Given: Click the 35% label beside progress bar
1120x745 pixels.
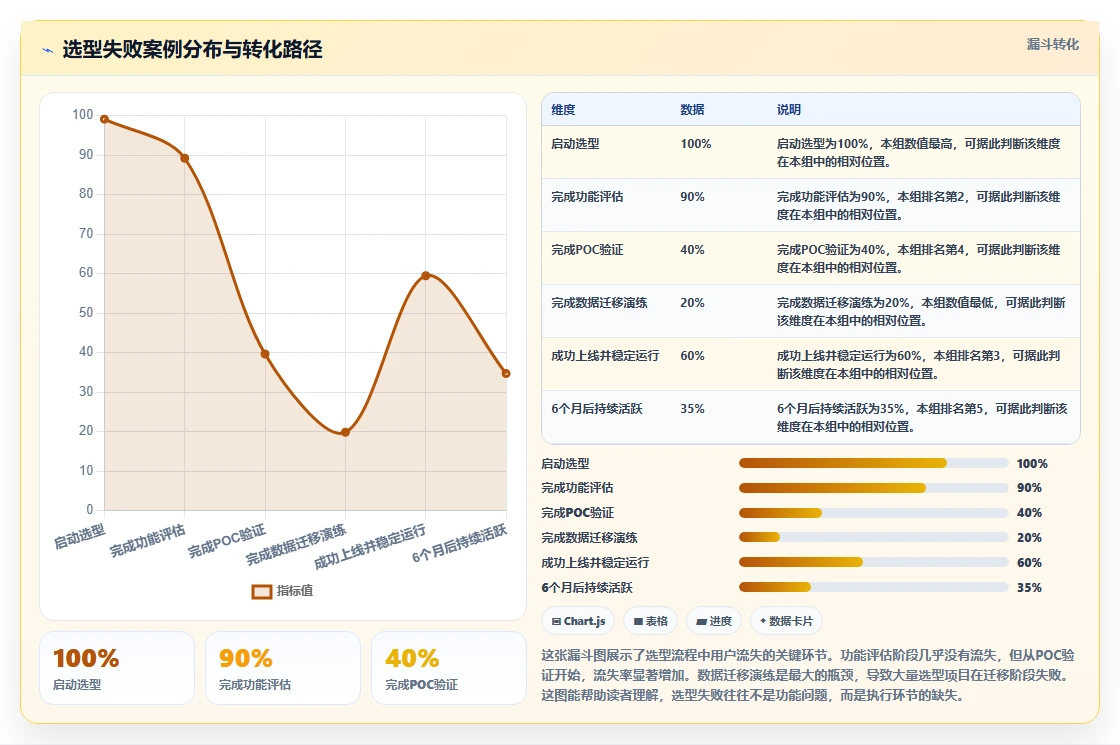Looking at the screenshot, I should (1029, 587).
